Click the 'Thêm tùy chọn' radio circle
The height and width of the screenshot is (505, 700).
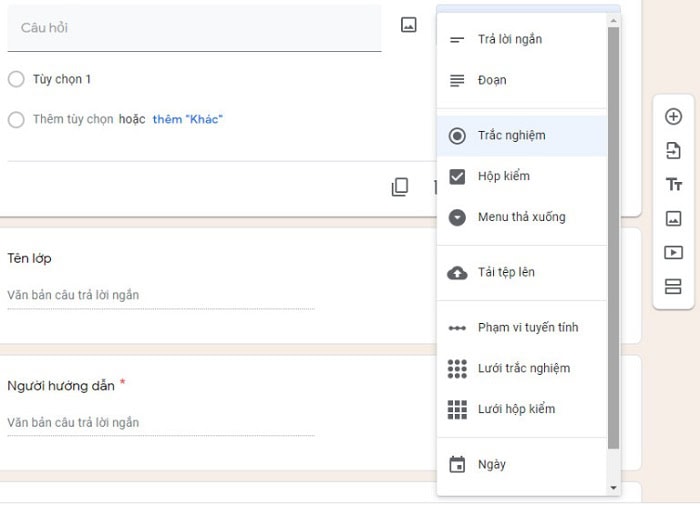pyautogui.click(x=16, y=119)
